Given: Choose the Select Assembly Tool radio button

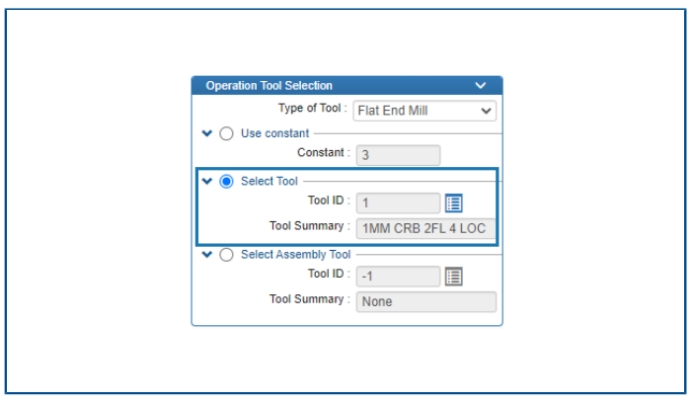Looking at the screenshot, I should point(226,255).
